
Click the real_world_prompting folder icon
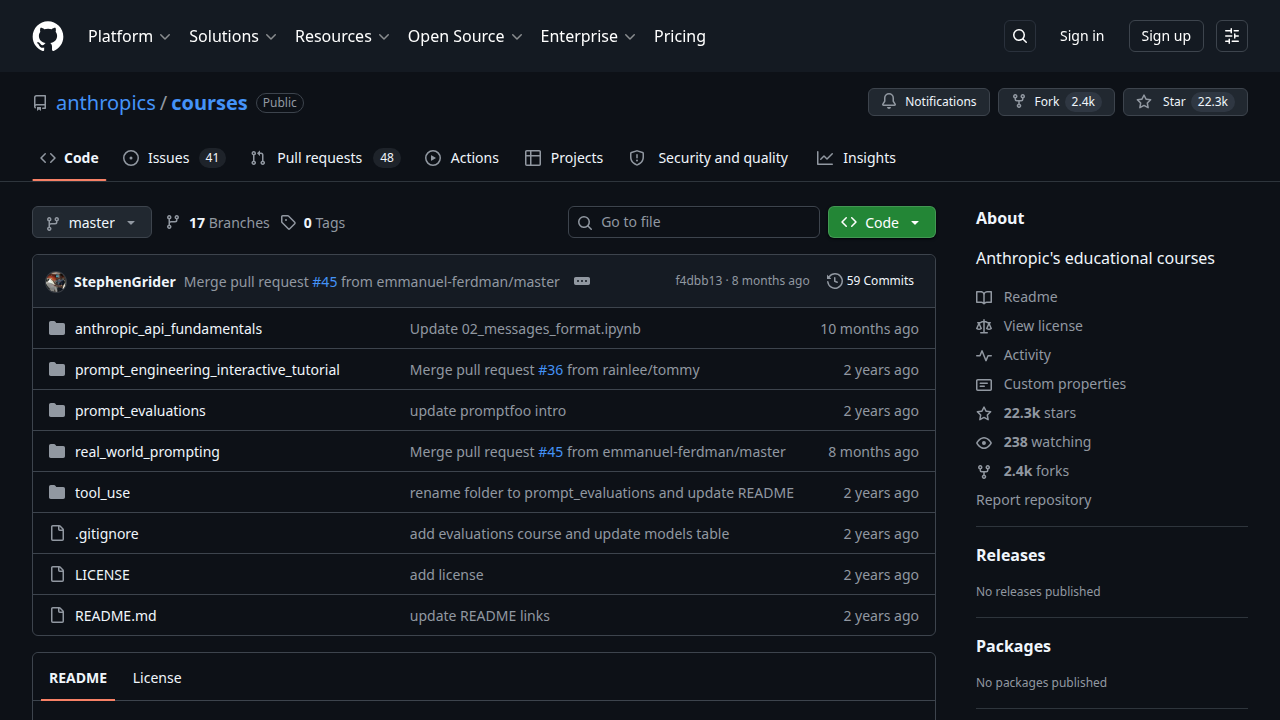click(57, 452)
